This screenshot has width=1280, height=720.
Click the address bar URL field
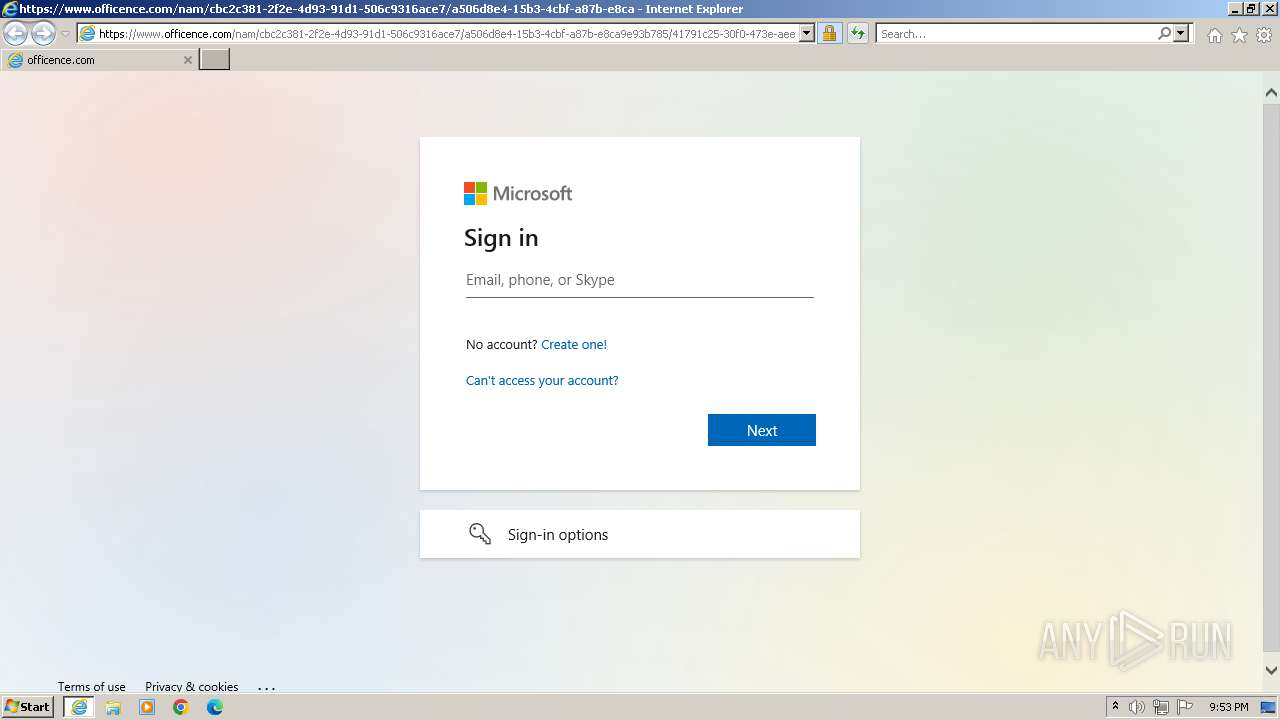point(447,34)
